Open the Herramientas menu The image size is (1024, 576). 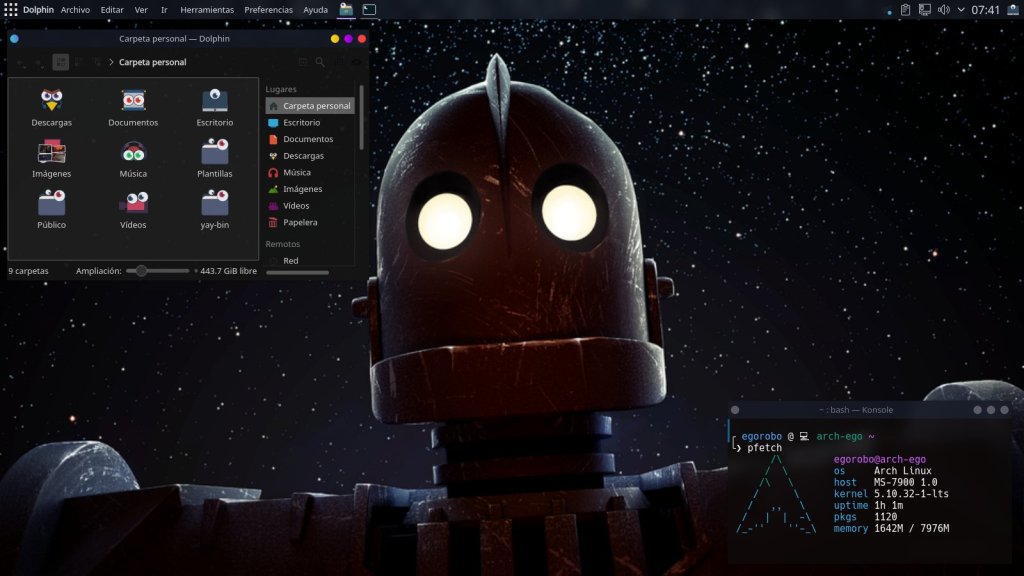[x=207, y=10]
